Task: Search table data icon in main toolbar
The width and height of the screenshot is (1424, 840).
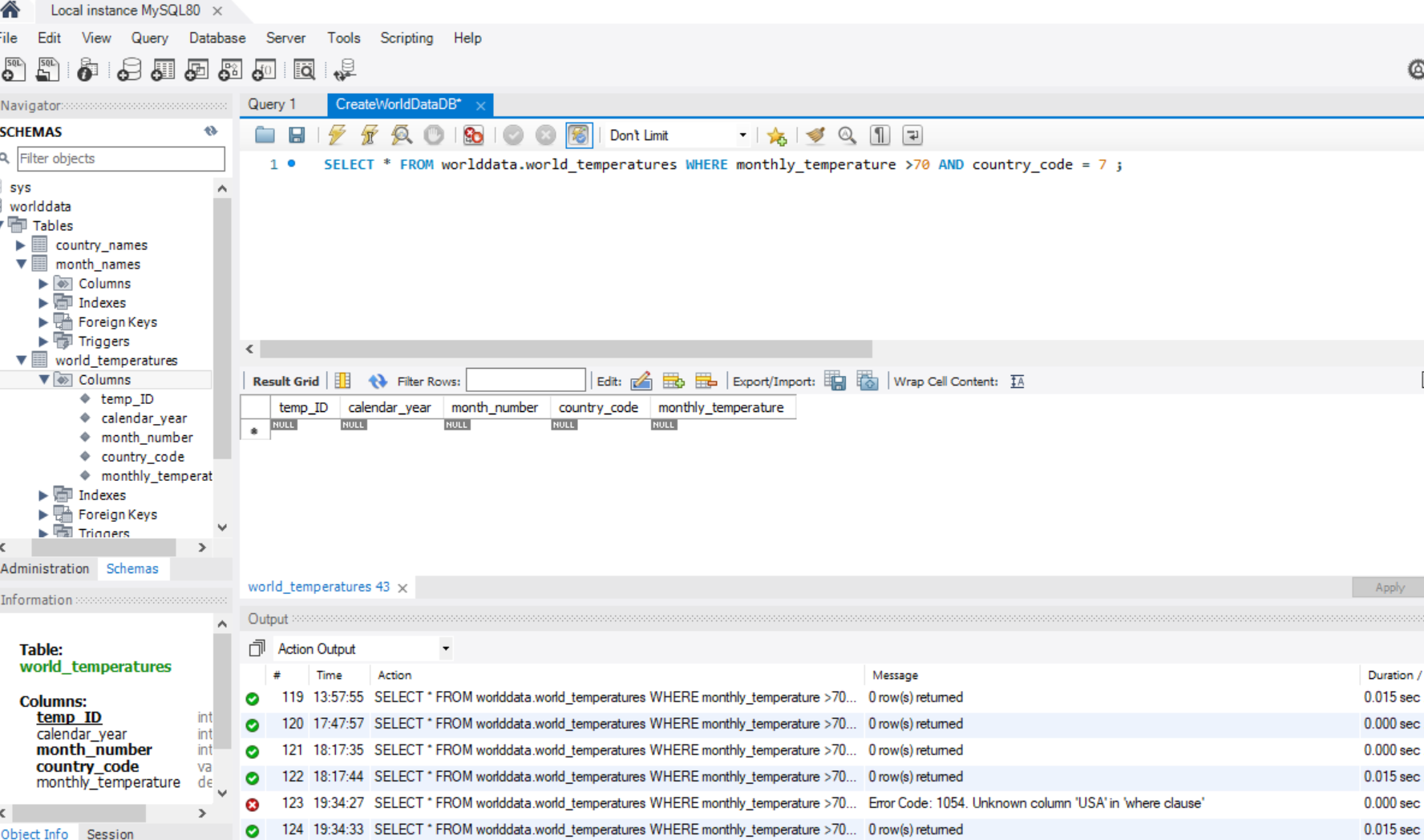Action: coord(304,70)
